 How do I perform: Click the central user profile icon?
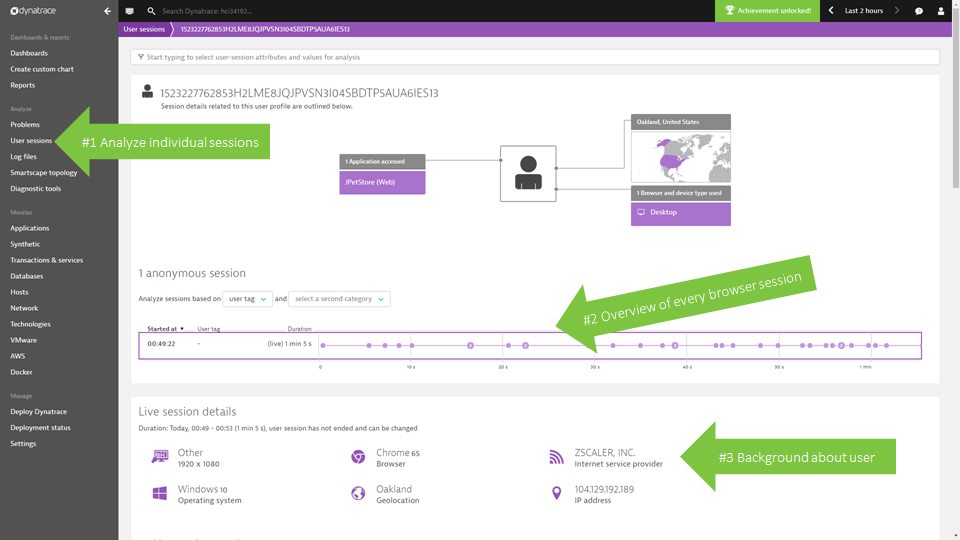pyautogui.click(x=528, y=173)
